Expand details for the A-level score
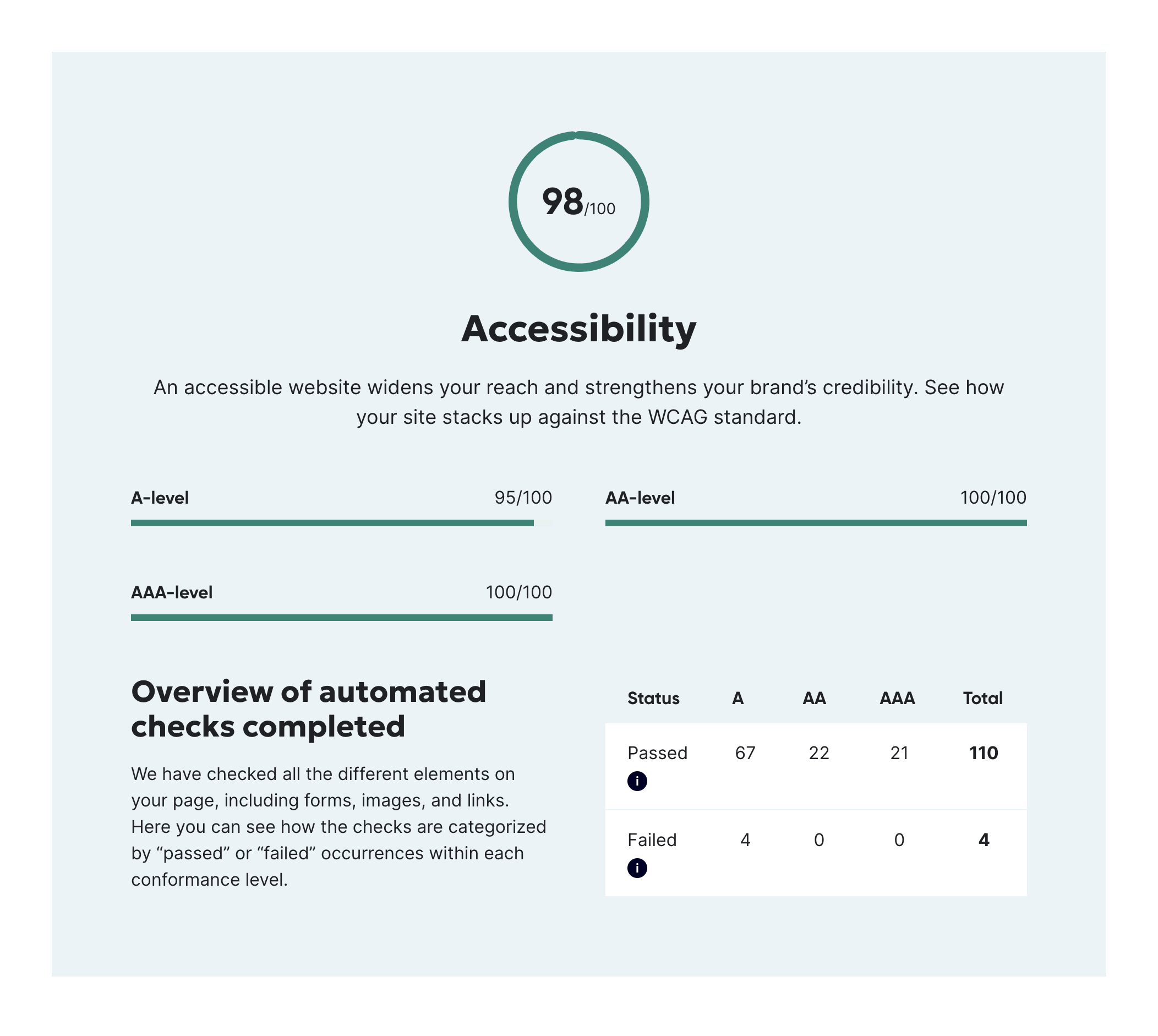This screenshot has height=1036, width=1158. tap(160, 498)
